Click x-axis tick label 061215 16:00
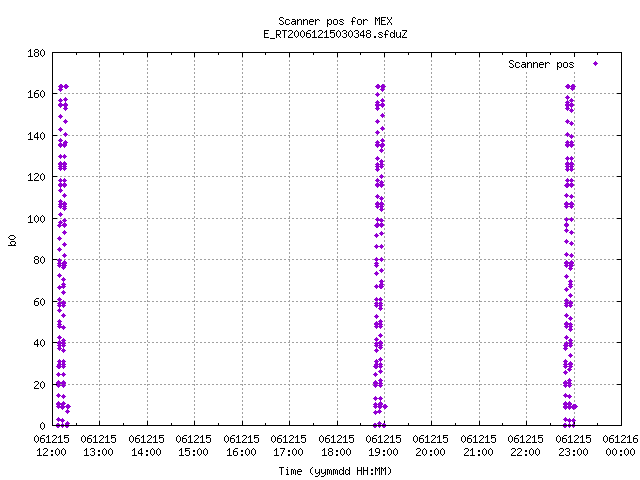Viewport: 640px width, 480px height. tap(241, 446)
